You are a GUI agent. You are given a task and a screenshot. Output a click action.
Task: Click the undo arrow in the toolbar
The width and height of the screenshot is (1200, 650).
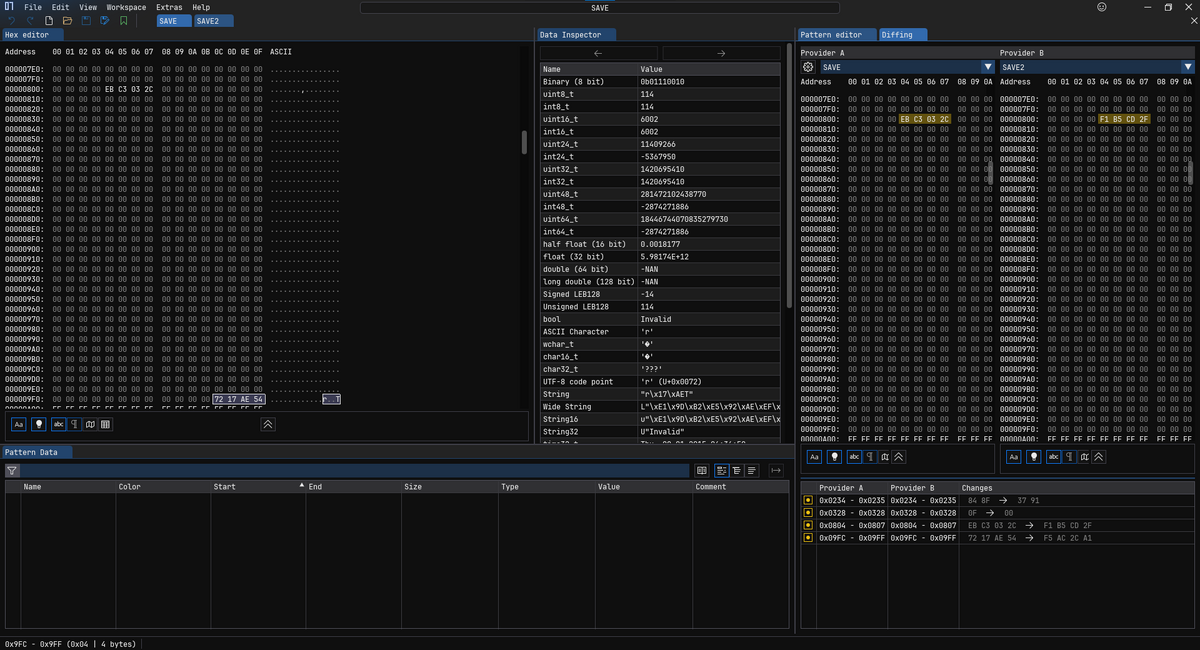[x=11, y=20]
